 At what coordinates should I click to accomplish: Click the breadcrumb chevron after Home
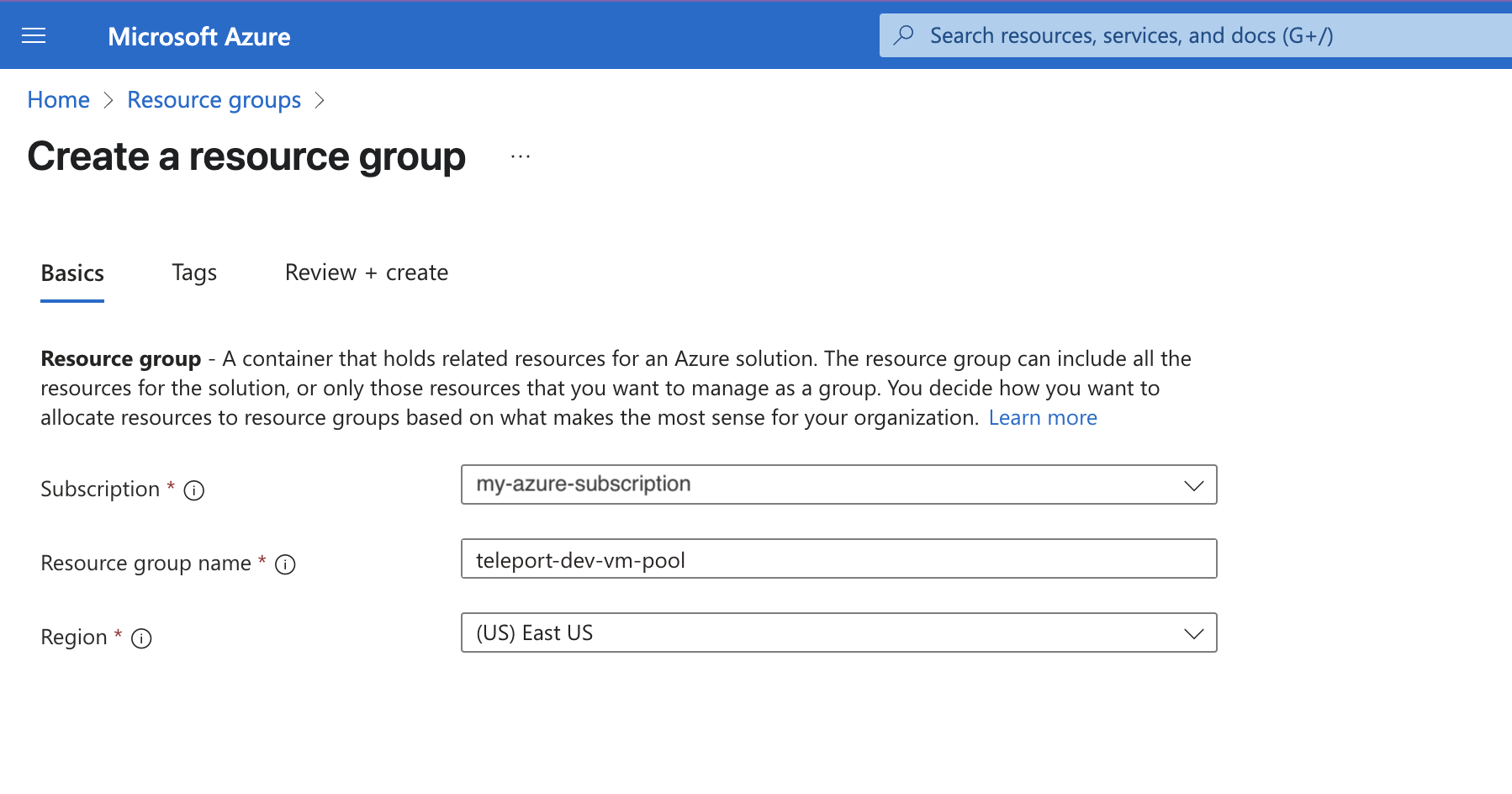(x=108, y=100)
